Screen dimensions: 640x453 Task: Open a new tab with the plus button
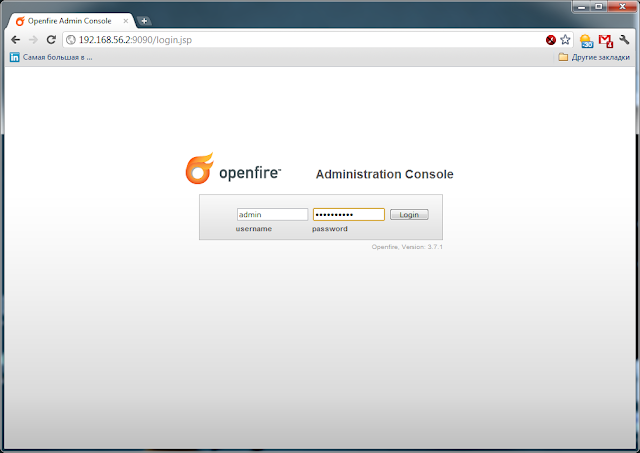pyautogui.click(x=144, y=21)
